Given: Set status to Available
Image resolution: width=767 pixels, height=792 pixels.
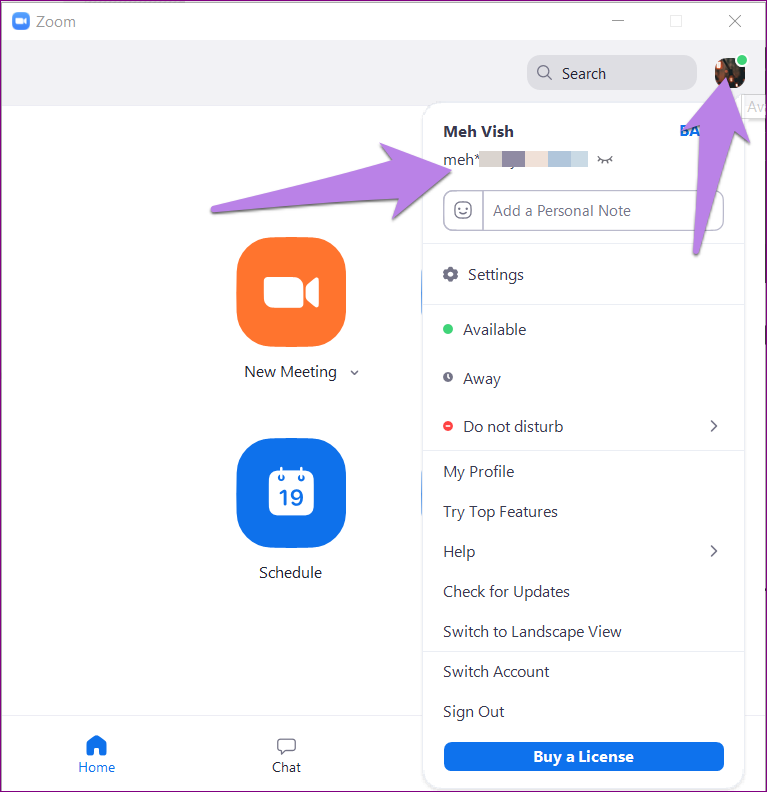Looking at the screenshot, I should 494,330.
